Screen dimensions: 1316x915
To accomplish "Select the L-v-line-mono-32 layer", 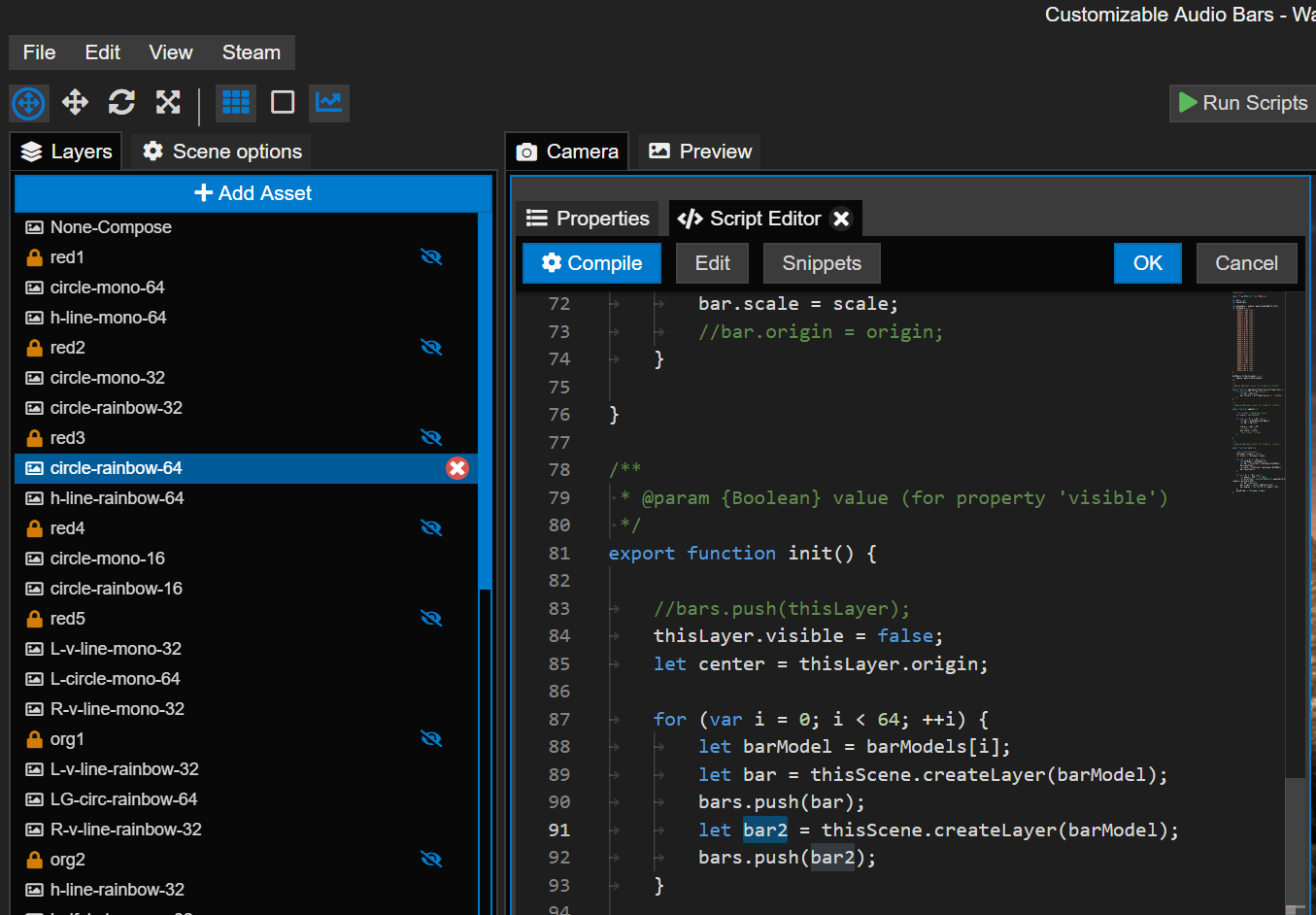I will [x=247, y=649].
